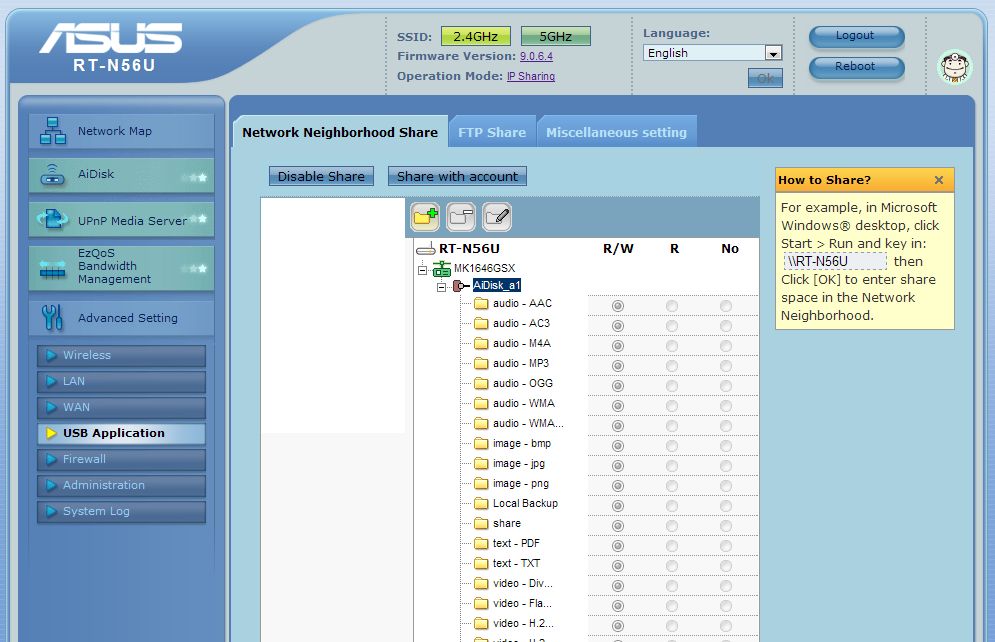Click the add folder icon

coord(425,215)
